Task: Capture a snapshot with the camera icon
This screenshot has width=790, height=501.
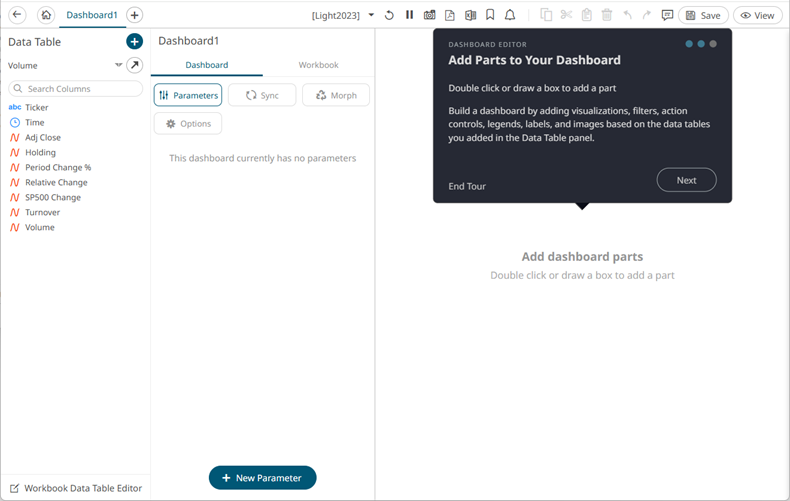Action: 429,15
